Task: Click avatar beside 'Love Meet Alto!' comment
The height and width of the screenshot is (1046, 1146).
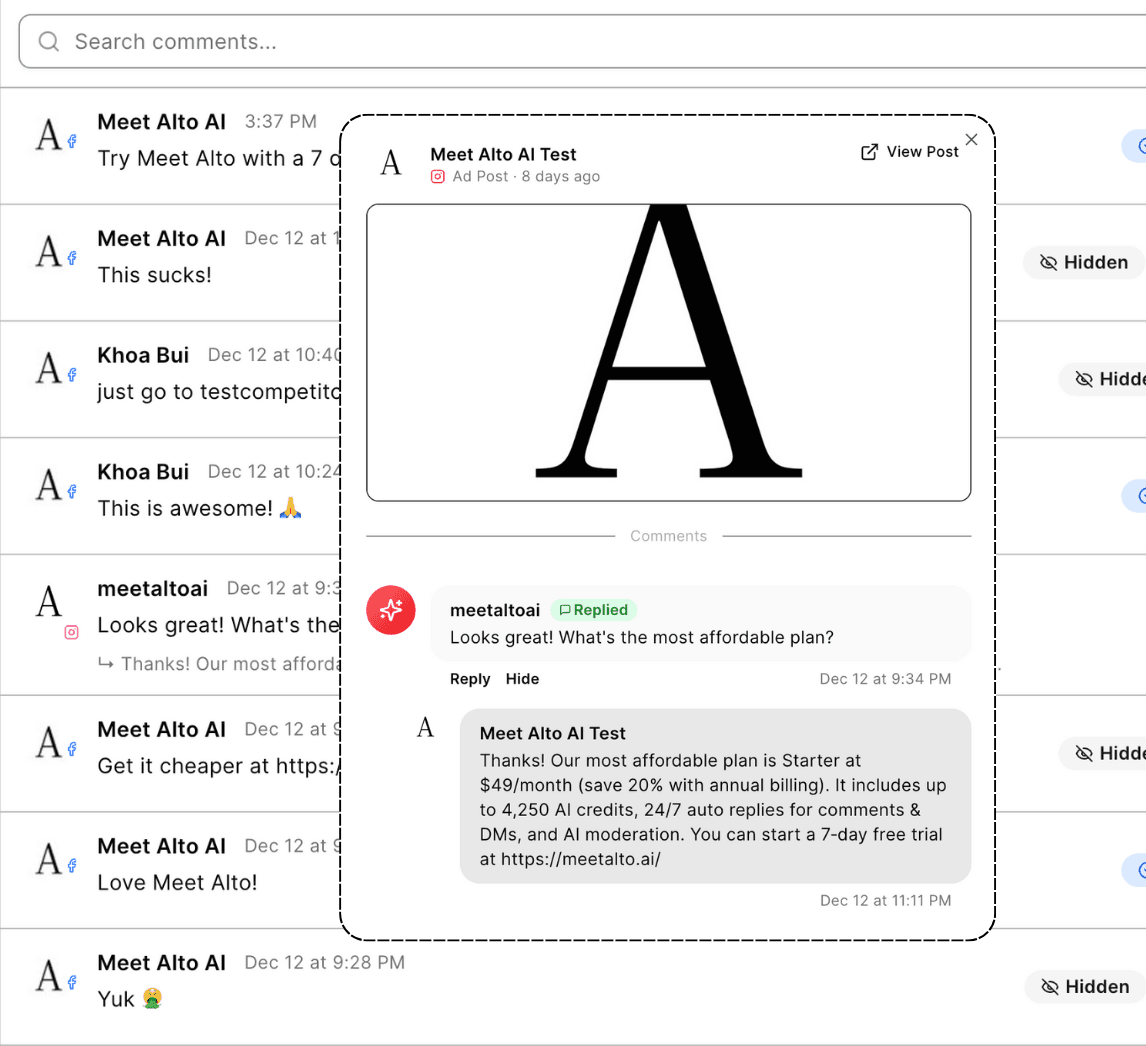Action: (x=50, y=859)
